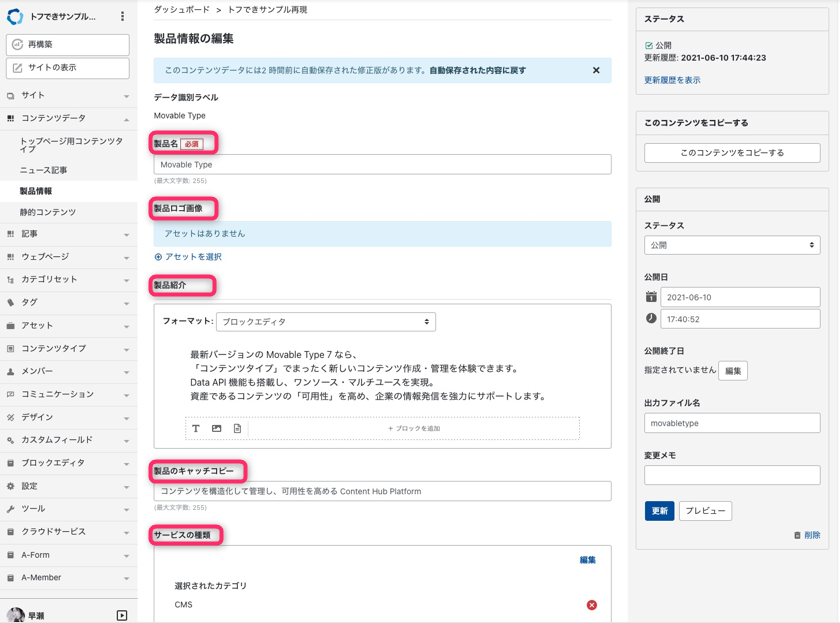Viewport: 840px width, 623px height.
Task: Click the ツール wrench icon
Action: click(x=10, y=509)
